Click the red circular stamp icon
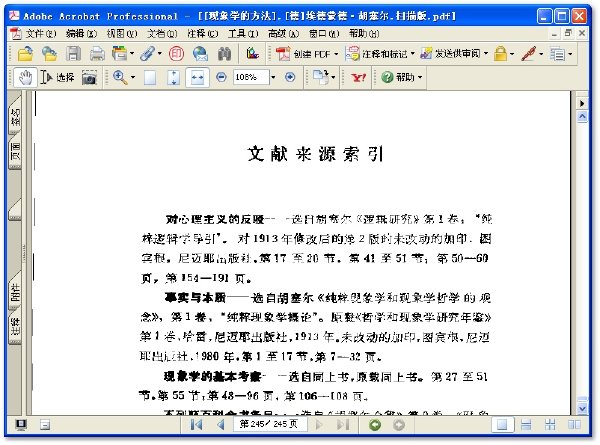This screenshot has width=600, height=445. pos(176,54)
